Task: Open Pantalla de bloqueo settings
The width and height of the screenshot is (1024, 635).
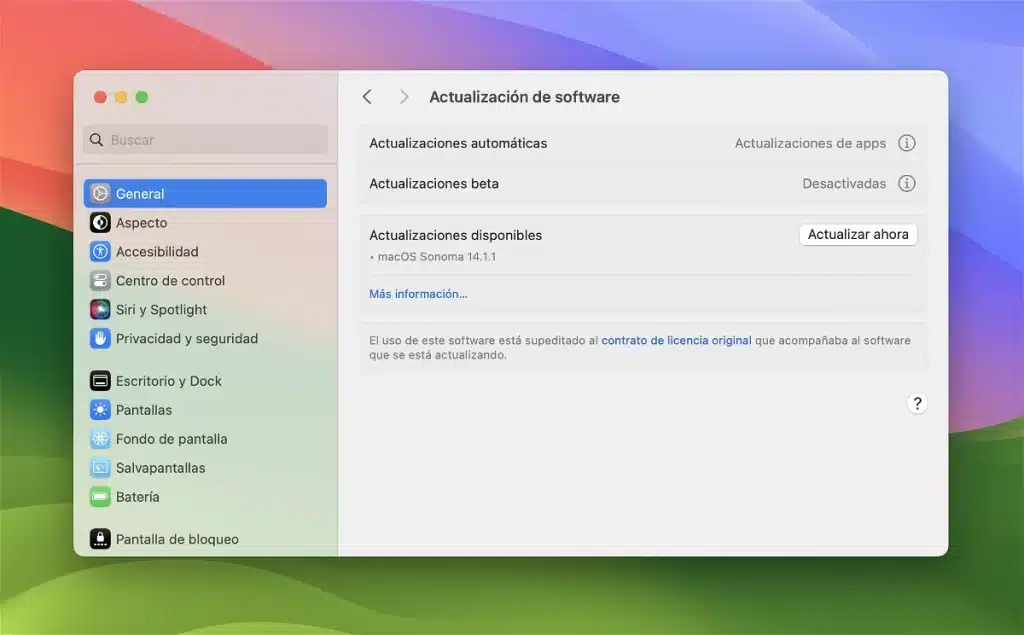Action: (205, 539)
